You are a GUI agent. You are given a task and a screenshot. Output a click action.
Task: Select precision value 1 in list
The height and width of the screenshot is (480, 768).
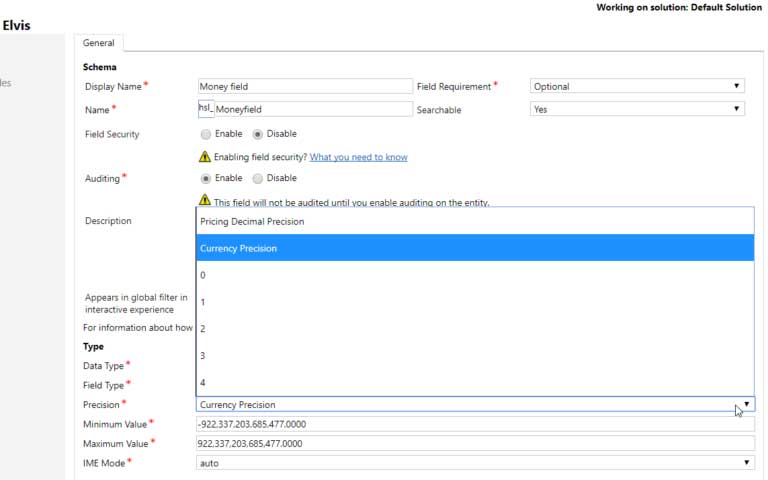(475, 302)
